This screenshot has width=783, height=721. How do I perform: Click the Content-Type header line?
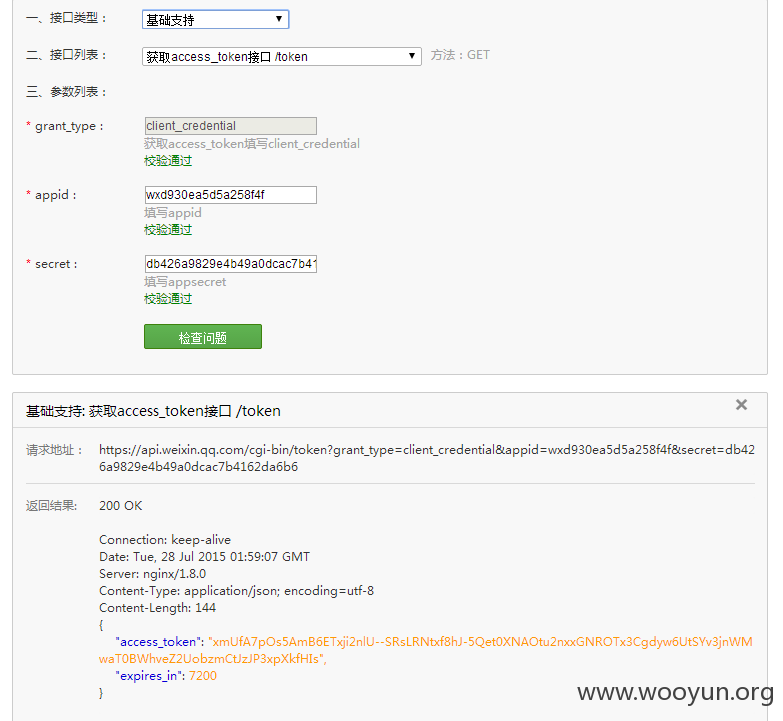click(x=236, y=591)
